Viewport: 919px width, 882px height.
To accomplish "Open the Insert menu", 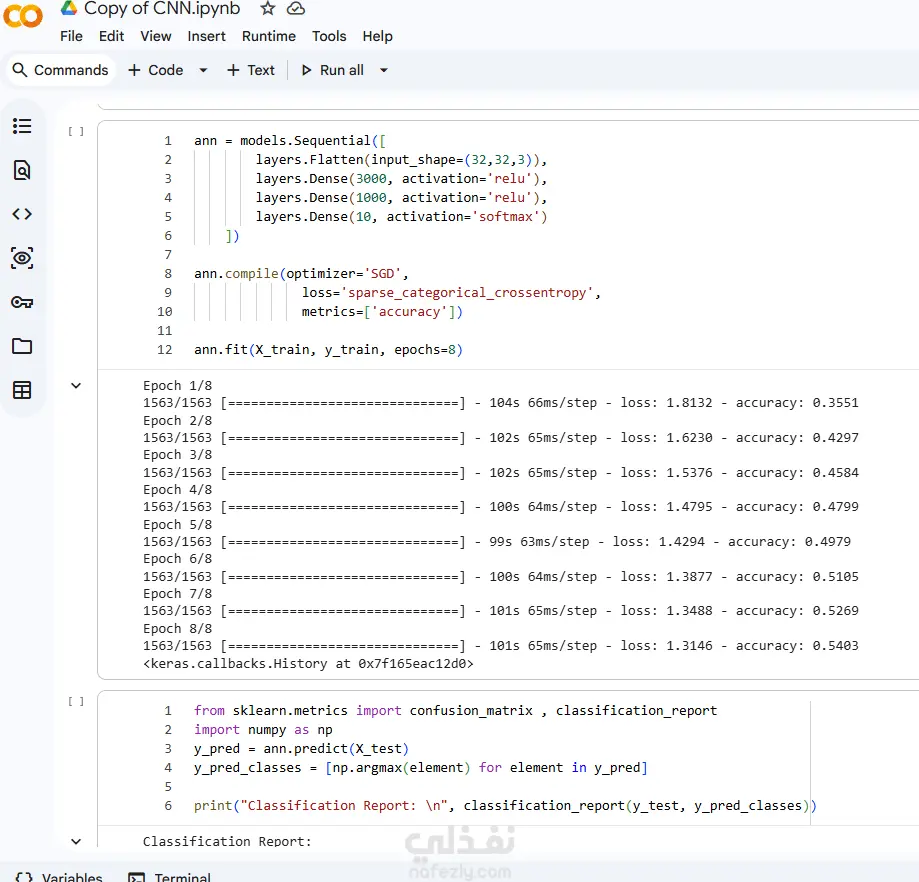I will (206, 36).
